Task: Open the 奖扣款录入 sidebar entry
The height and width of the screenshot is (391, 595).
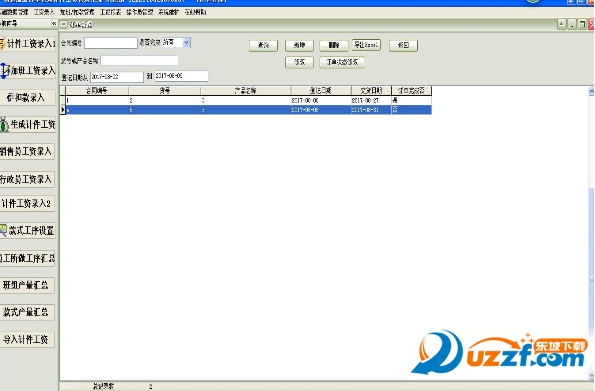Action: [28, 98]
